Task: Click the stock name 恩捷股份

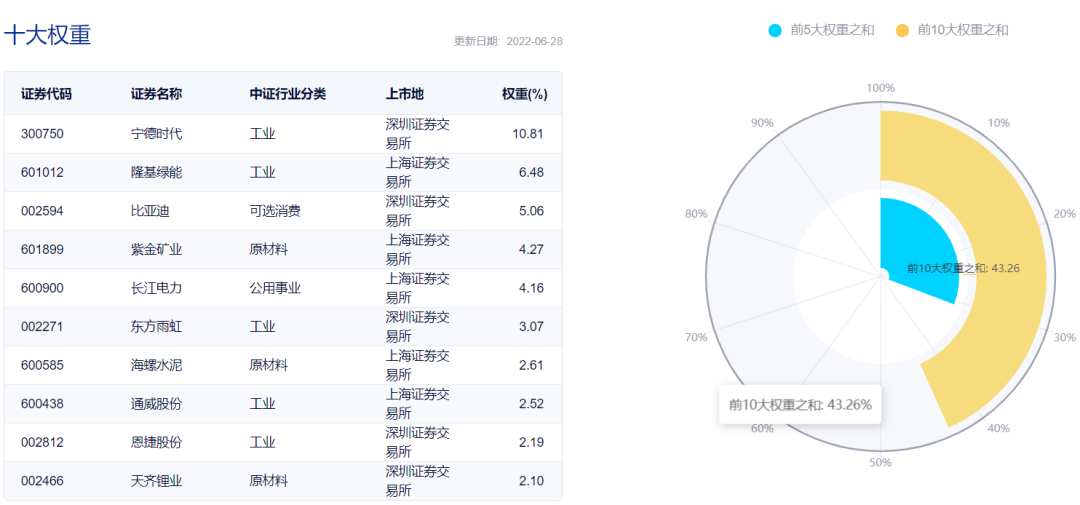Action: coord(156,442)
